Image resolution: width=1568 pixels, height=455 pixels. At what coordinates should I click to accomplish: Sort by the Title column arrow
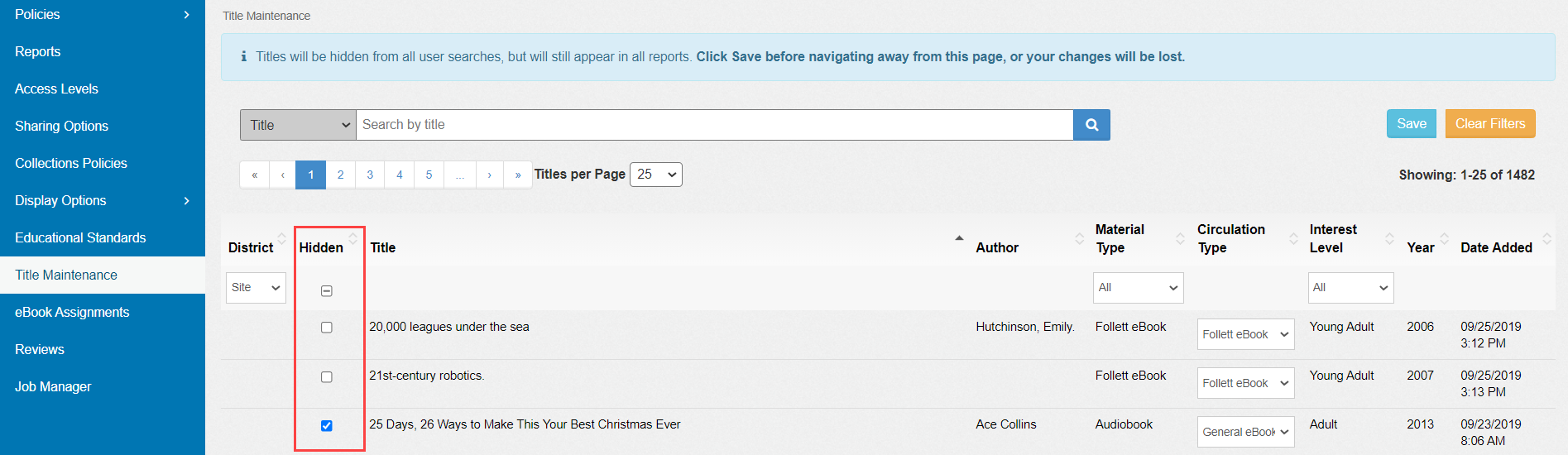pos(959,238)
